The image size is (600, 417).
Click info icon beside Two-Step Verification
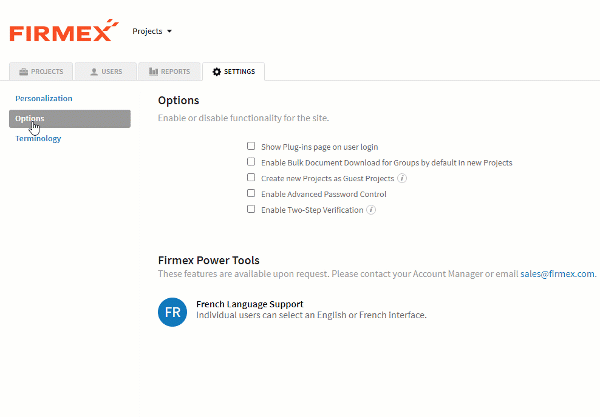click(x=371, y=210)
